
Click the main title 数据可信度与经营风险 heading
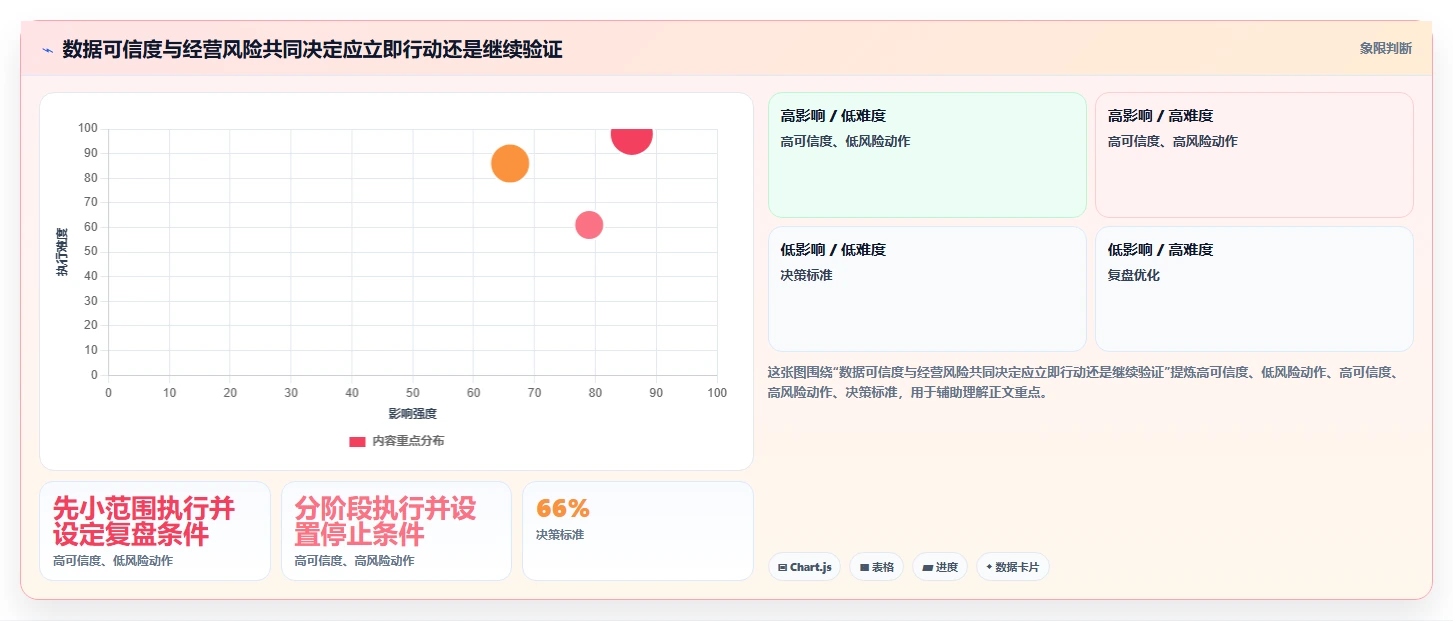click(x=312, y=49)
